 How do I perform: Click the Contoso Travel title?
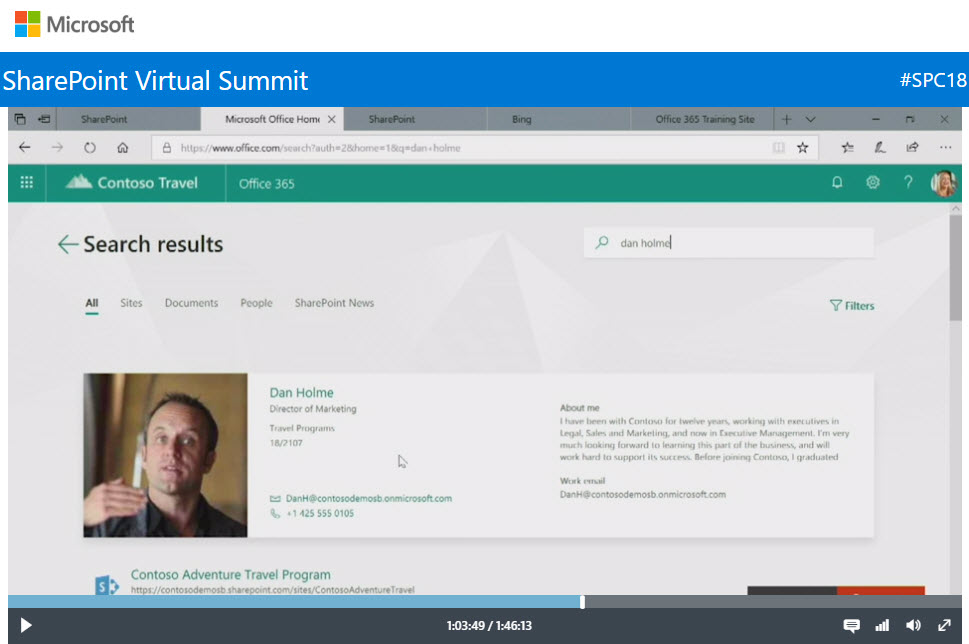pos(148,183)
